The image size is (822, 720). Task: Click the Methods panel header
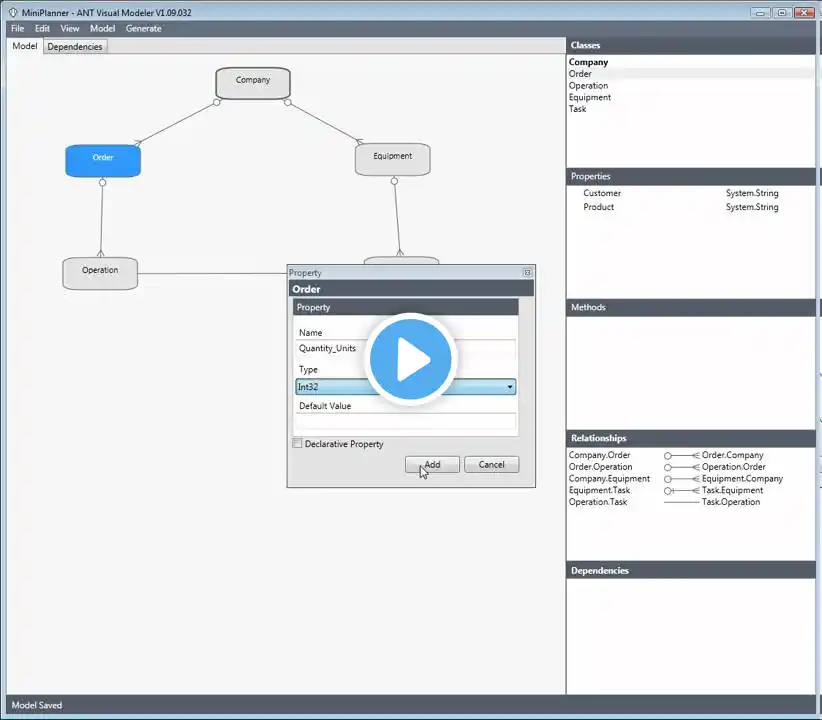691,307
